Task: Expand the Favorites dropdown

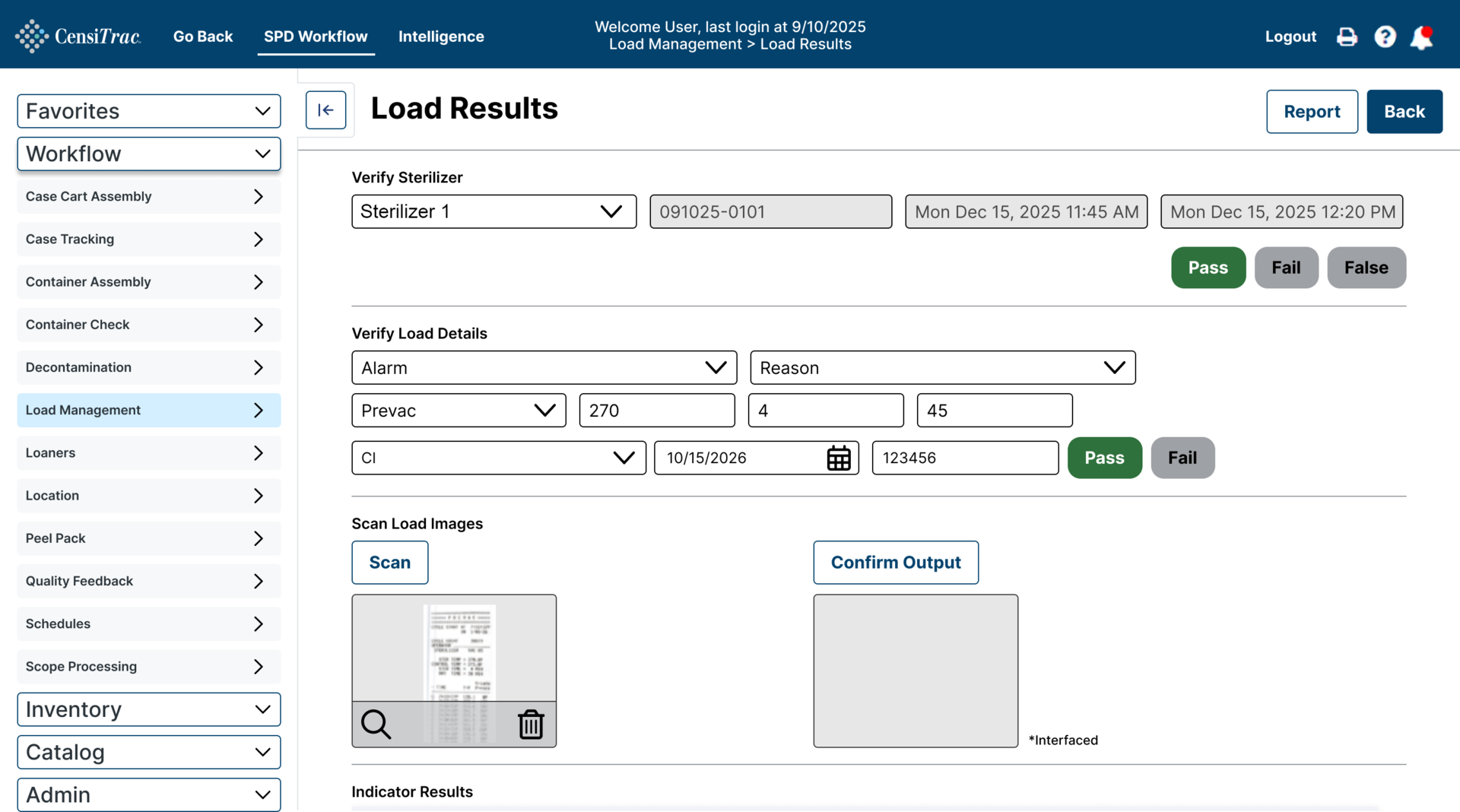Action: click(149, 111)
